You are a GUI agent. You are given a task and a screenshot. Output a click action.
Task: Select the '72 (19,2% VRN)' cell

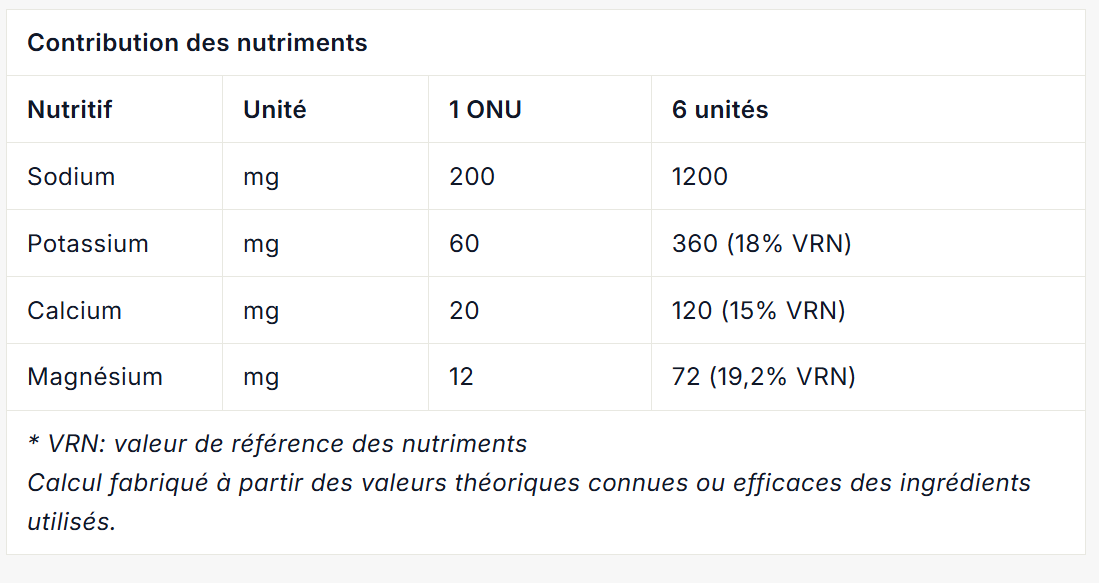[763, 377]
